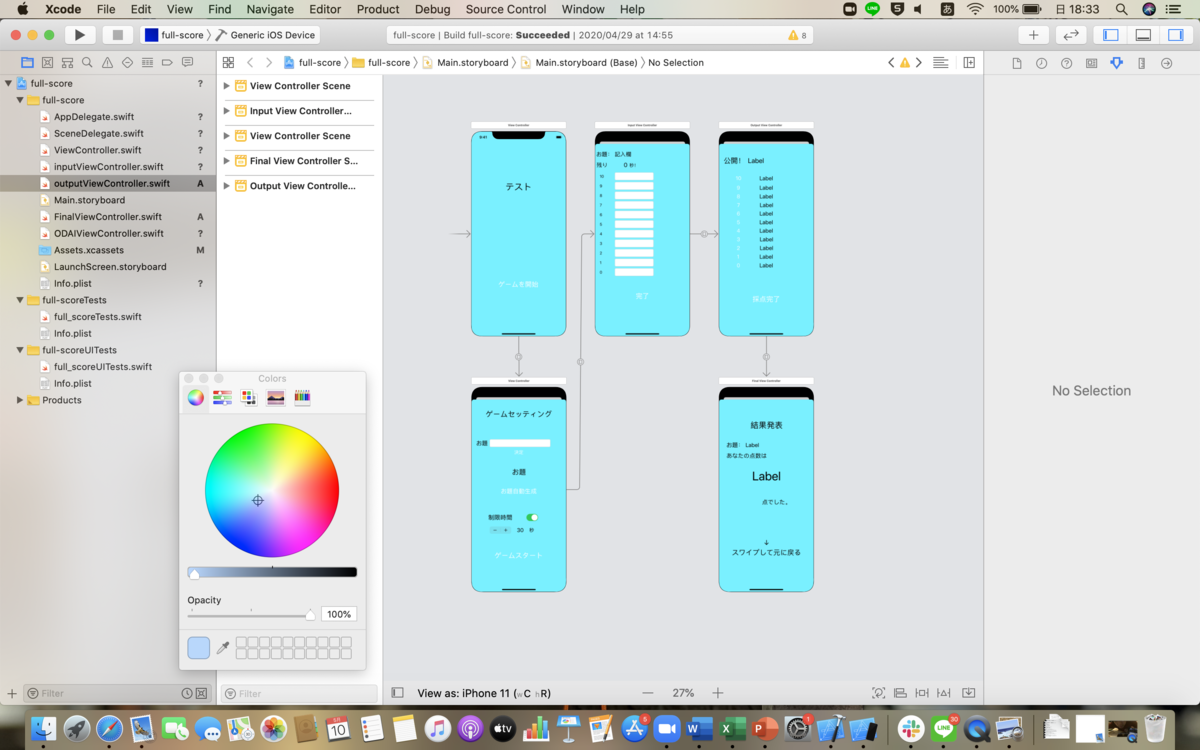The image size is (1200, 750).
Task: Toggle the inspectors panel visibility
Action: (x=1175, y=35)
